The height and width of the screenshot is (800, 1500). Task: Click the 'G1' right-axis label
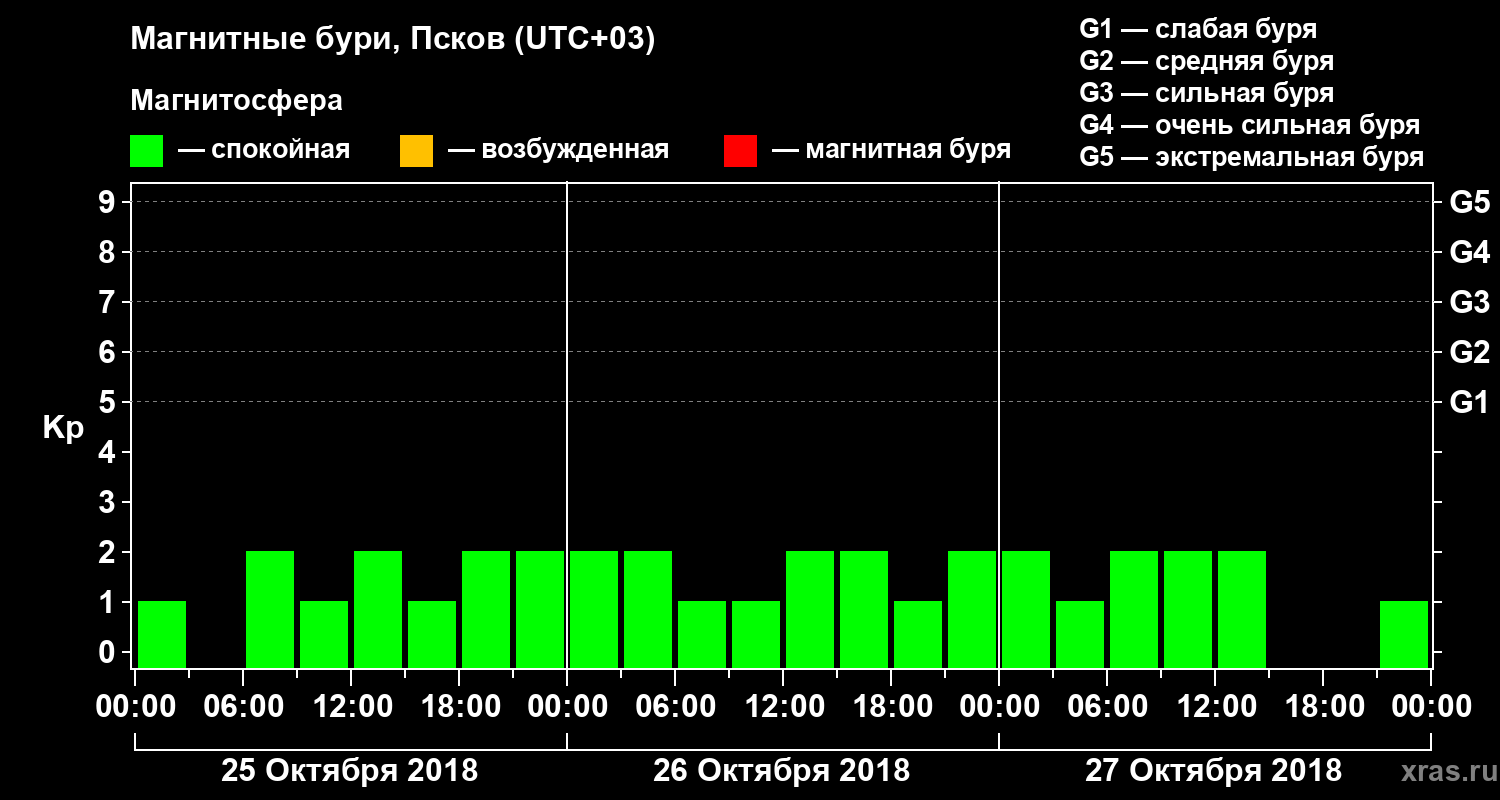(x=1469, y=402)
